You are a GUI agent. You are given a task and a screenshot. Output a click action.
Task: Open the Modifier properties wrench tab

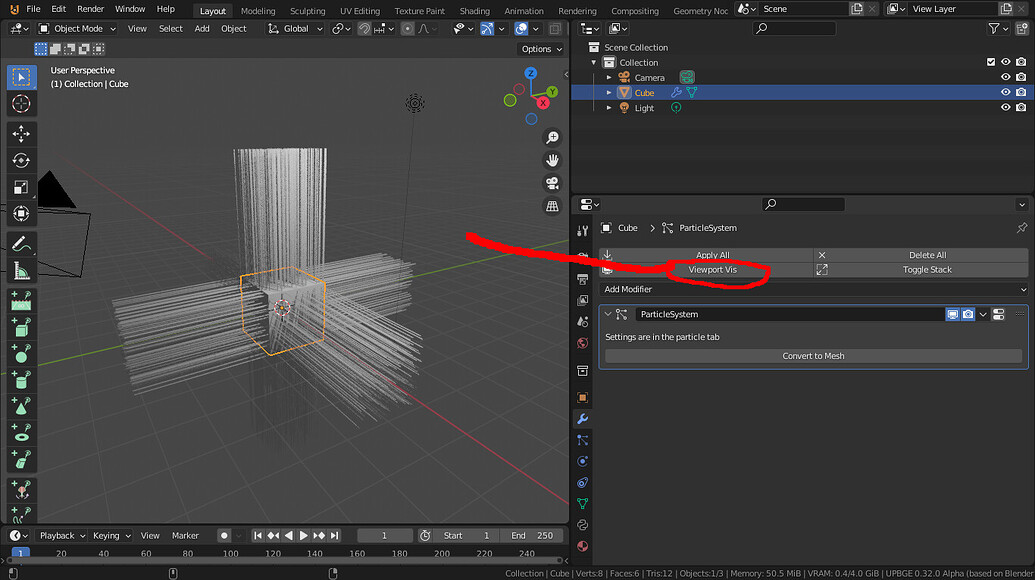pos(582,419)
